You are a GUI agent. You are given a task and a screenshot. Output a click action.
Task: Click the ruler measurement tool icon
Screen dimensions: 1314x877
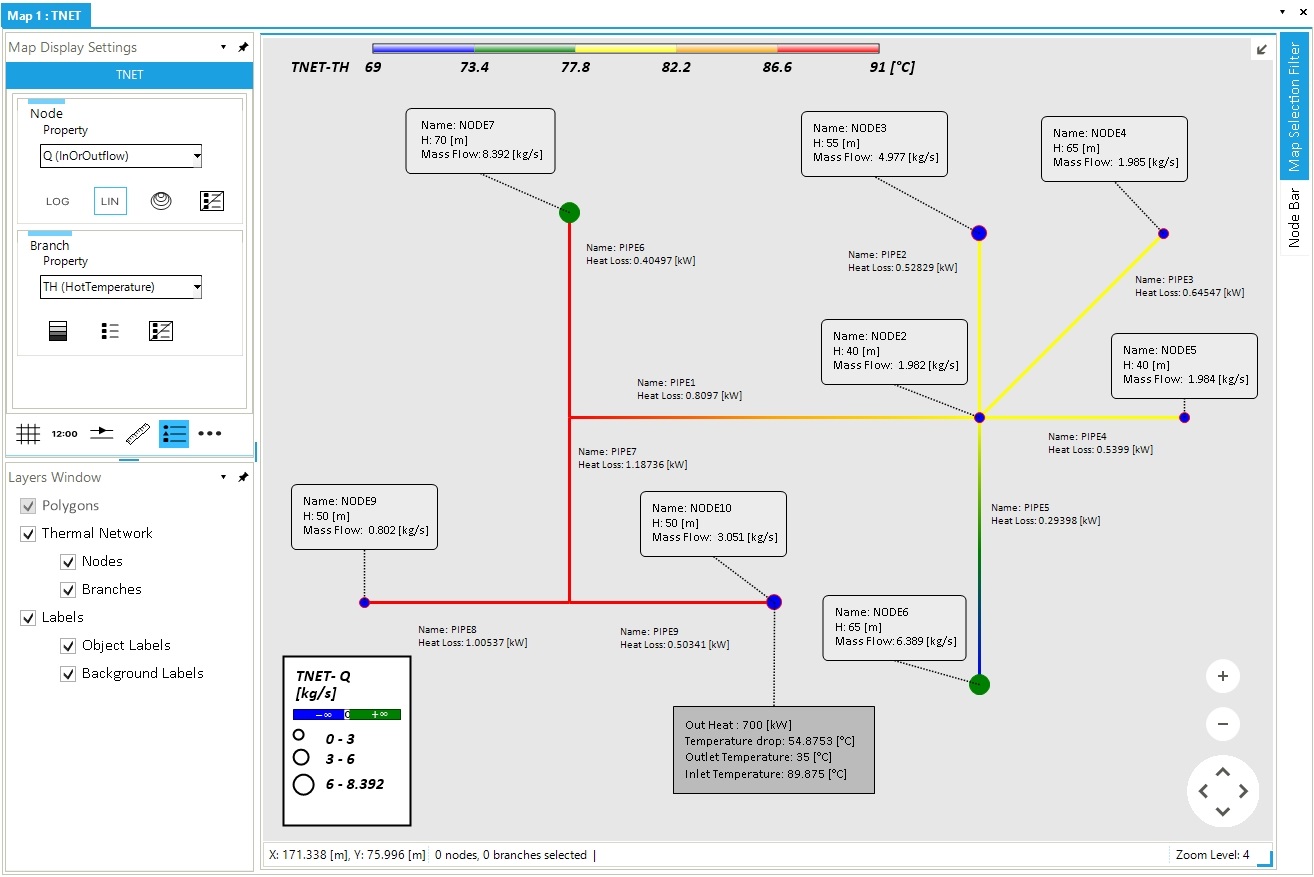(138, 433)
